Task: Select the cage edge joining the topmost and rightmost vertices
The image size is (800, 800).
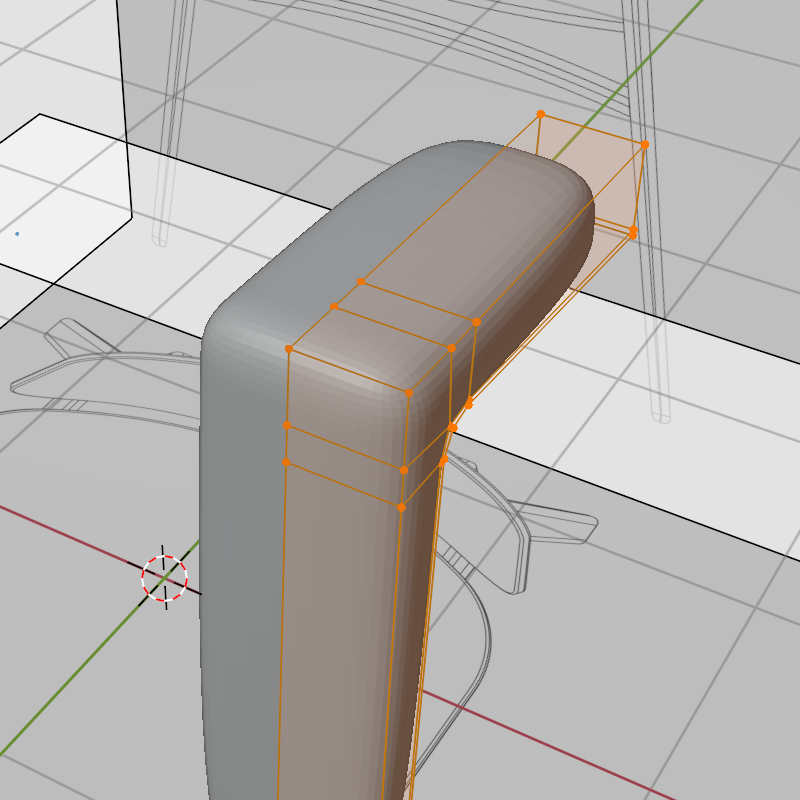Action: [x=593, y=130]
